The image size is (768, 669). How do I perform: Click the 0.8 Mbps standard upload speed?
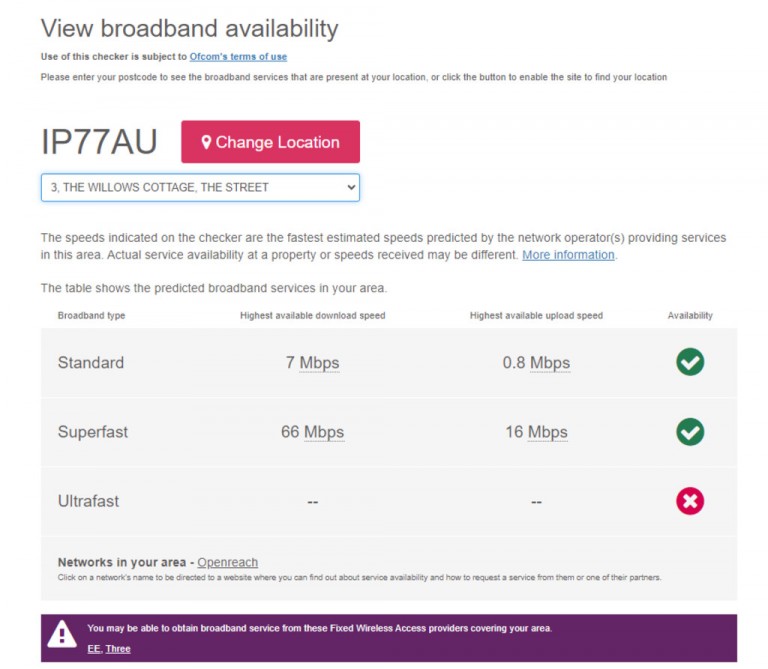tap(536, 363)
